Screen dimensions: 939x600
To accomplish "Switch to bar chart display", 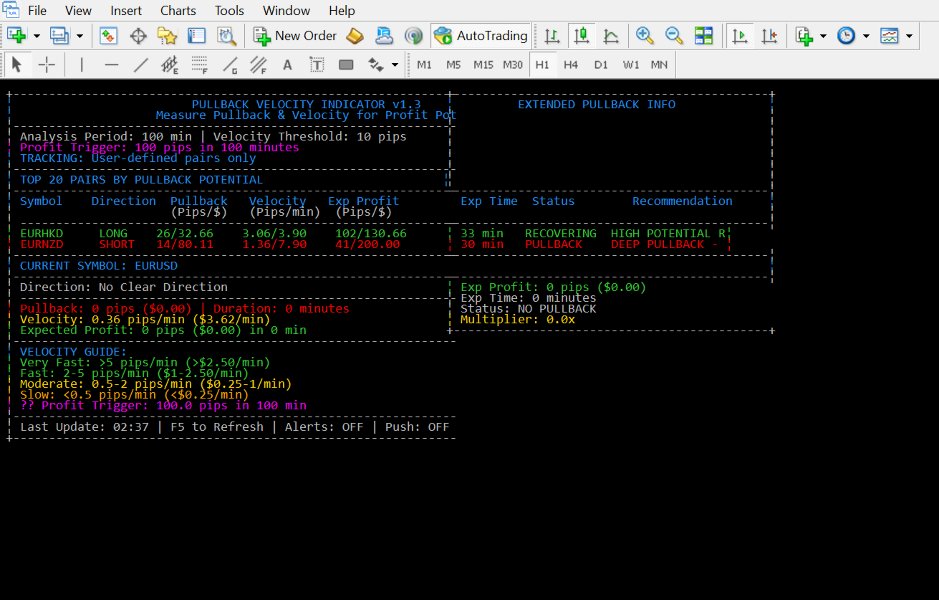I will [552, 36].
